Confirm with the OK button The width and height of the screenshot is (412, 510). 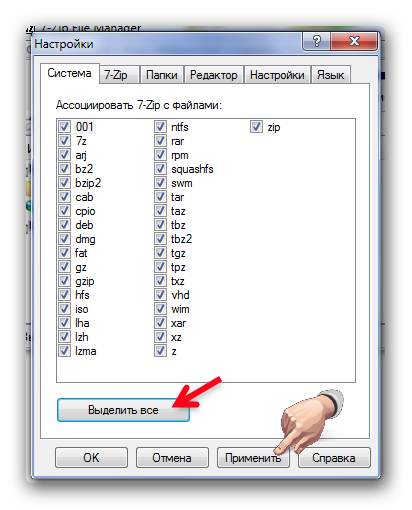click(x=91, y=457)
